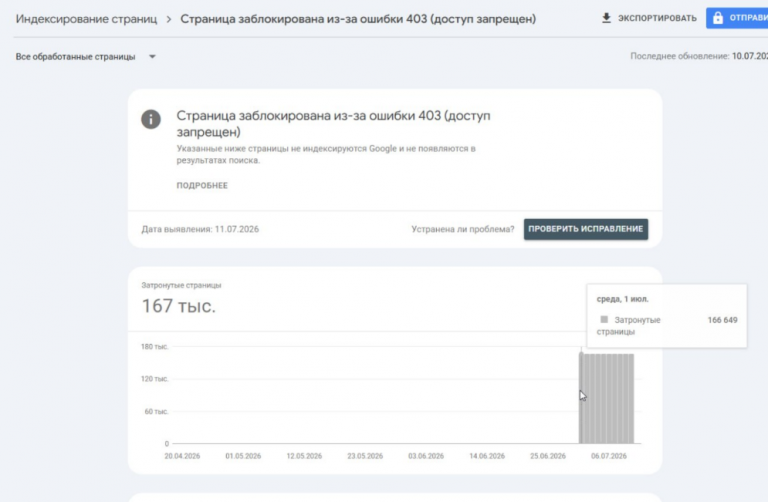Expand the Все обработанные страницы dropdown arrow
768x502 pixels.
point(152,56)
